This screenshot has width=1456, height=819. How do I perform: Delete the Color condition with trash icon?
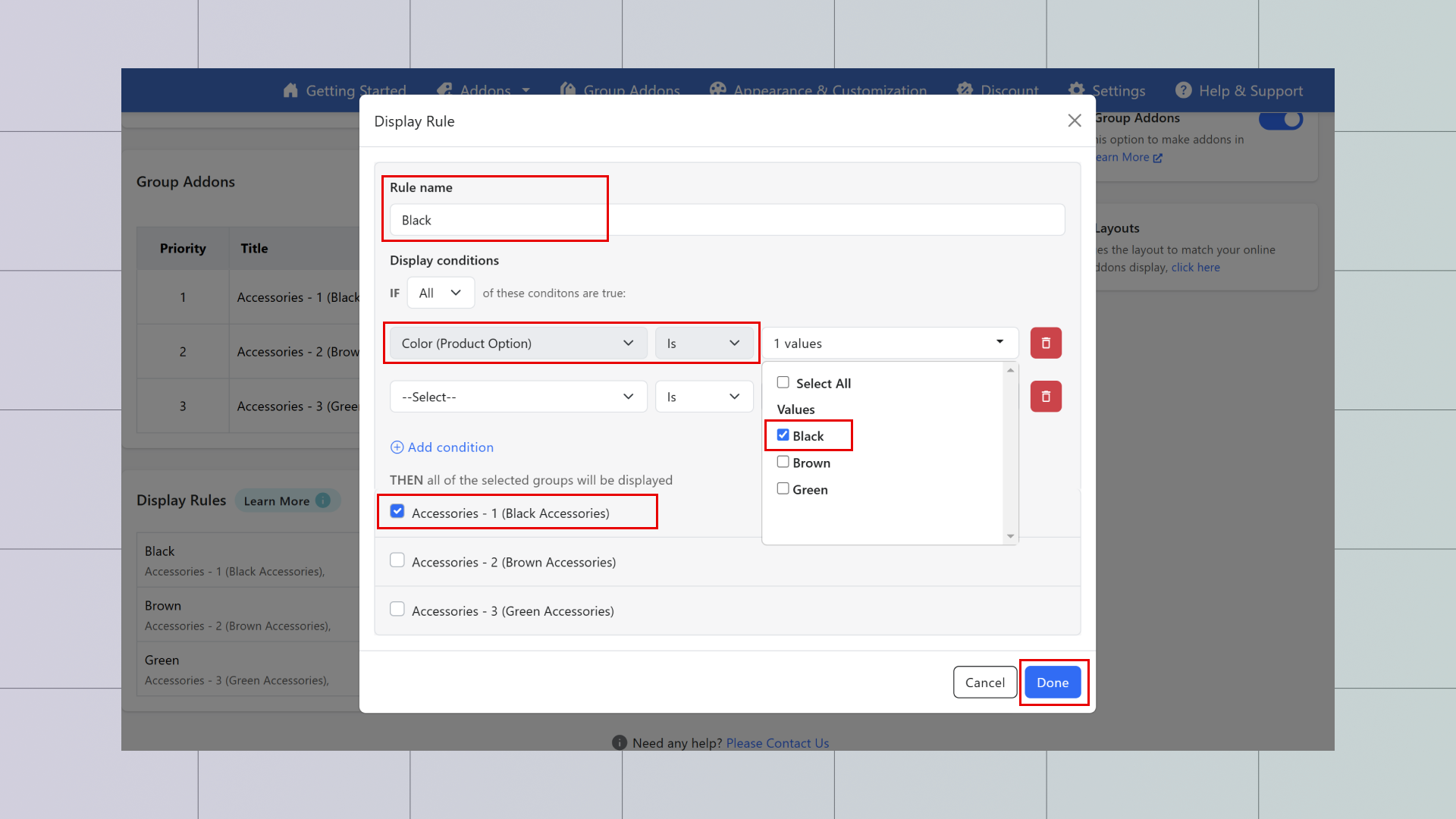1046,343
